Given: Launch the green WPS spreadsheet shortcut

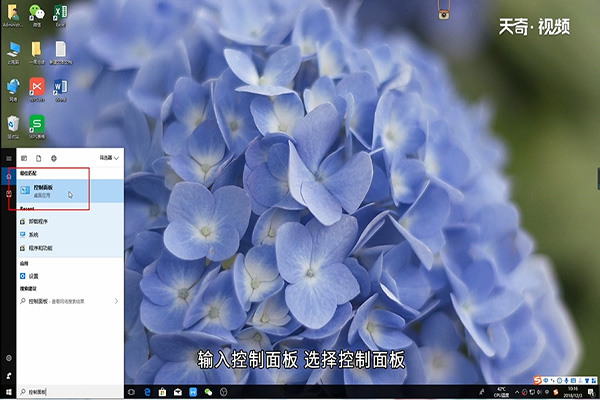Looking at the screenshot, I should point(37,127).
